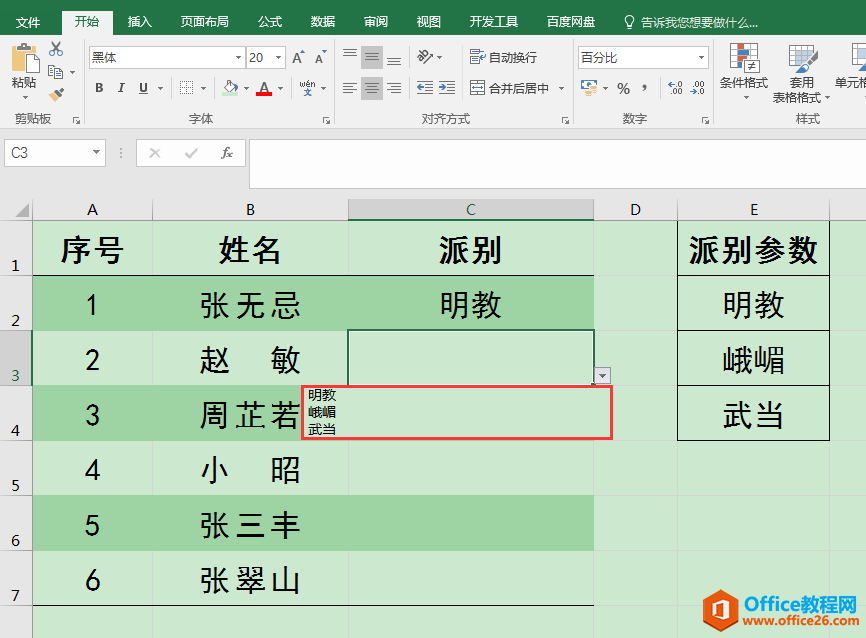Image resolution: width=866 pixels, height=638 pixels.
Task: Click Decrease Decimal icon
Action: pyautogui.click(x=698, y=88)
